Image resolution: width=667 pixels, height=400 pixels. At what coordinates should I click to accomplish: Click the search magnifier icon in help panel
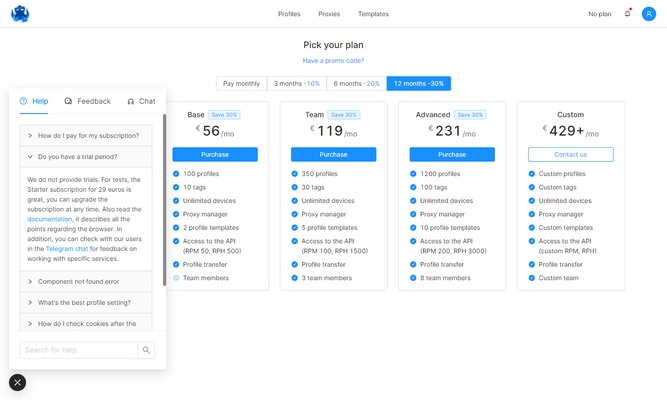[146, 350]
